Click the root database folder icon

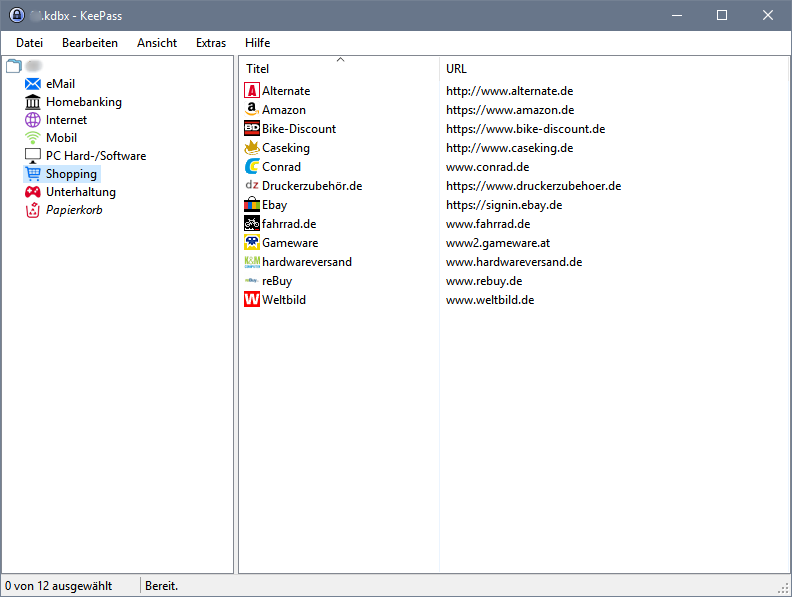[14, 66]
